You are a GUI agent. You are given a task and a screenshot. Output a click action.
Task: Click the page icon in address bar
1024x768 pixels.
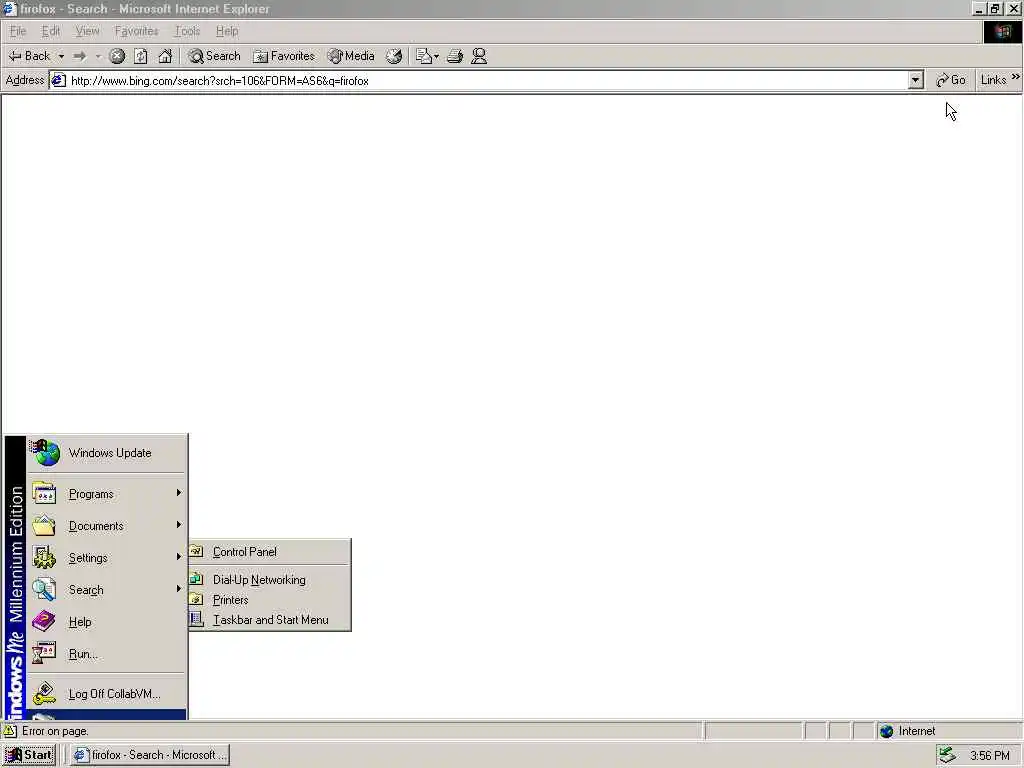pos(58,80)
